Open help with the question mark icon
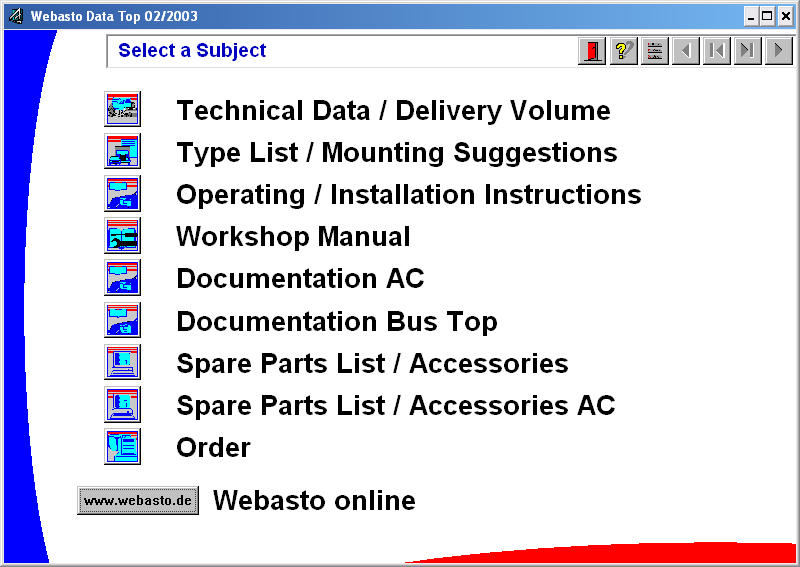 (623, 51)
